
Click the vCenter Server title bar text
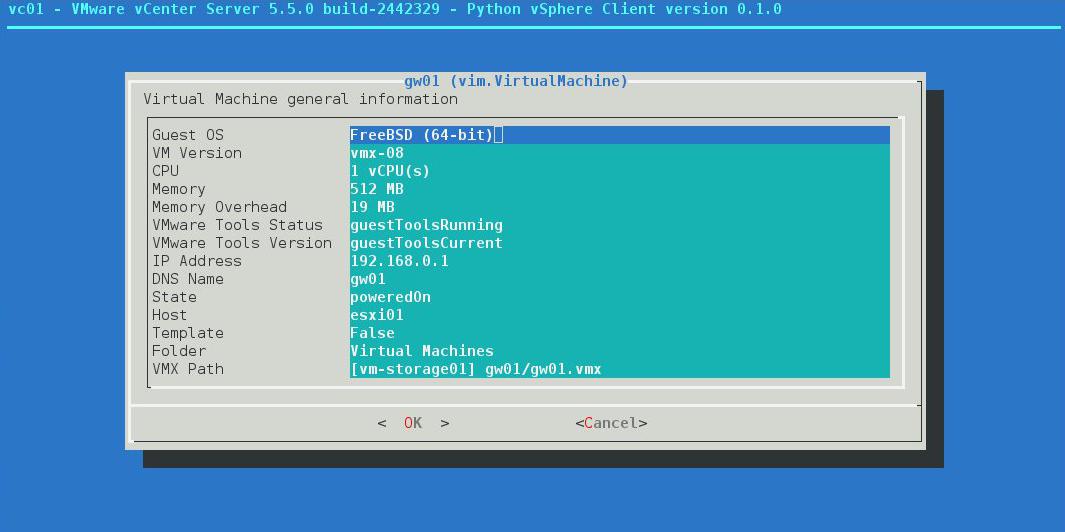click(x=395, y=10)
